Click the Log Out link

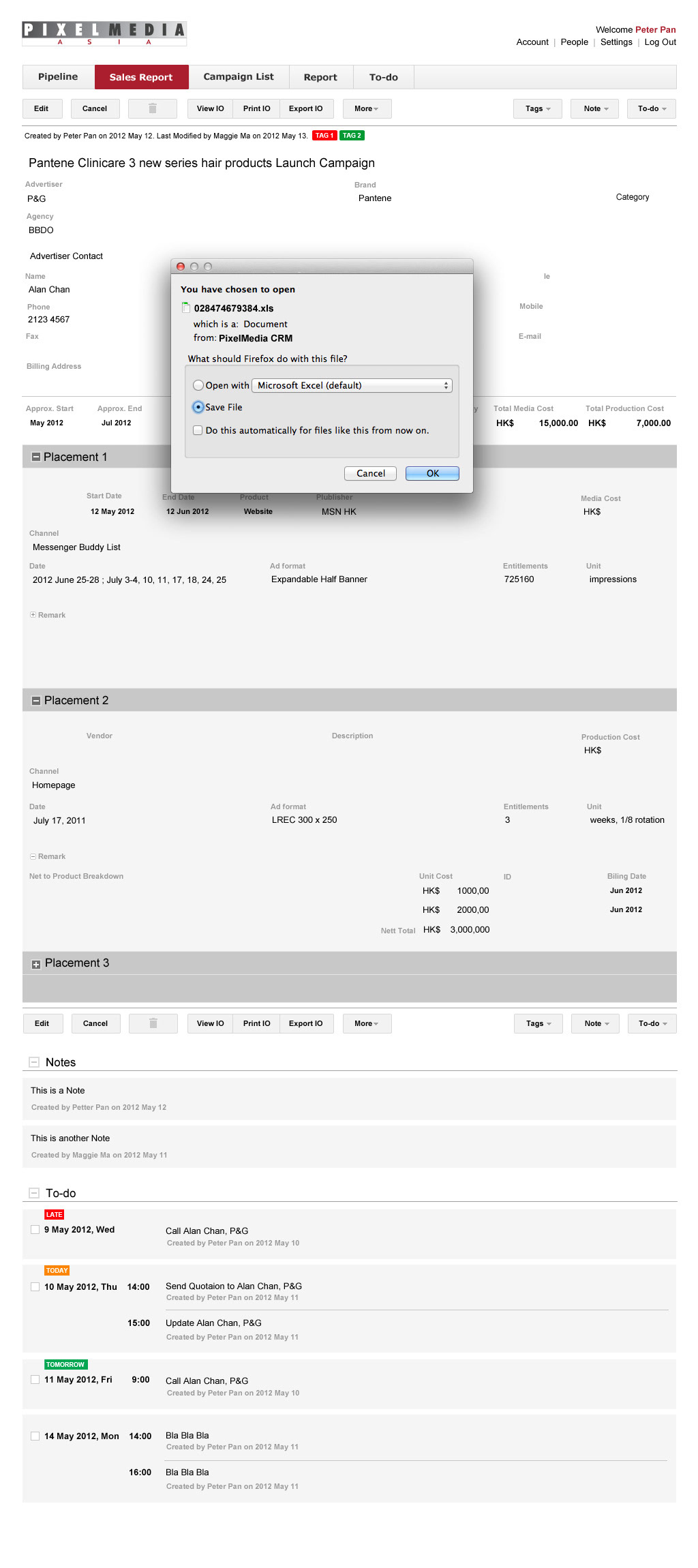click(x=661, y=42)
